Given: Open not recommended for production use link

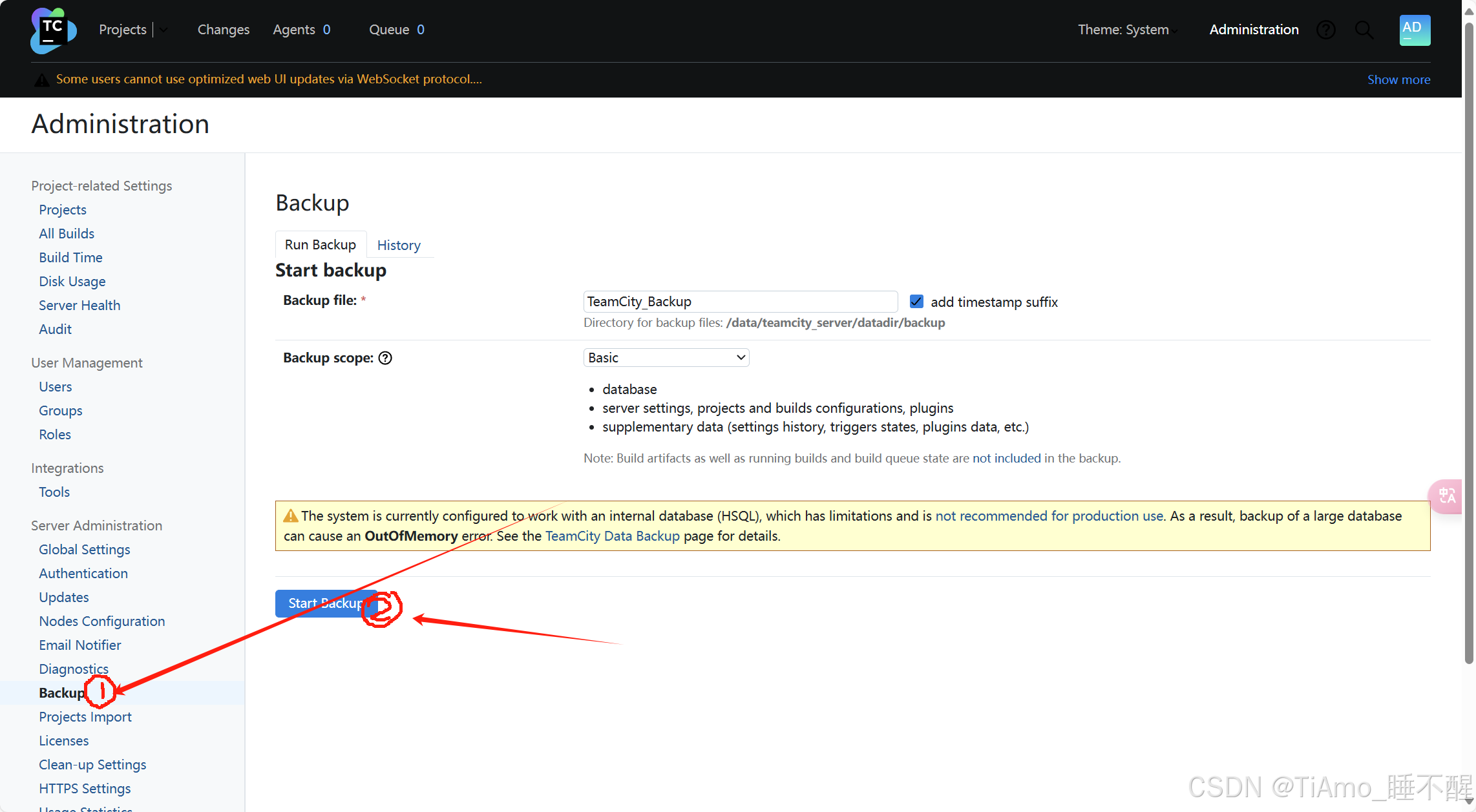Looking at the screenshot, I should [1049, 515].
